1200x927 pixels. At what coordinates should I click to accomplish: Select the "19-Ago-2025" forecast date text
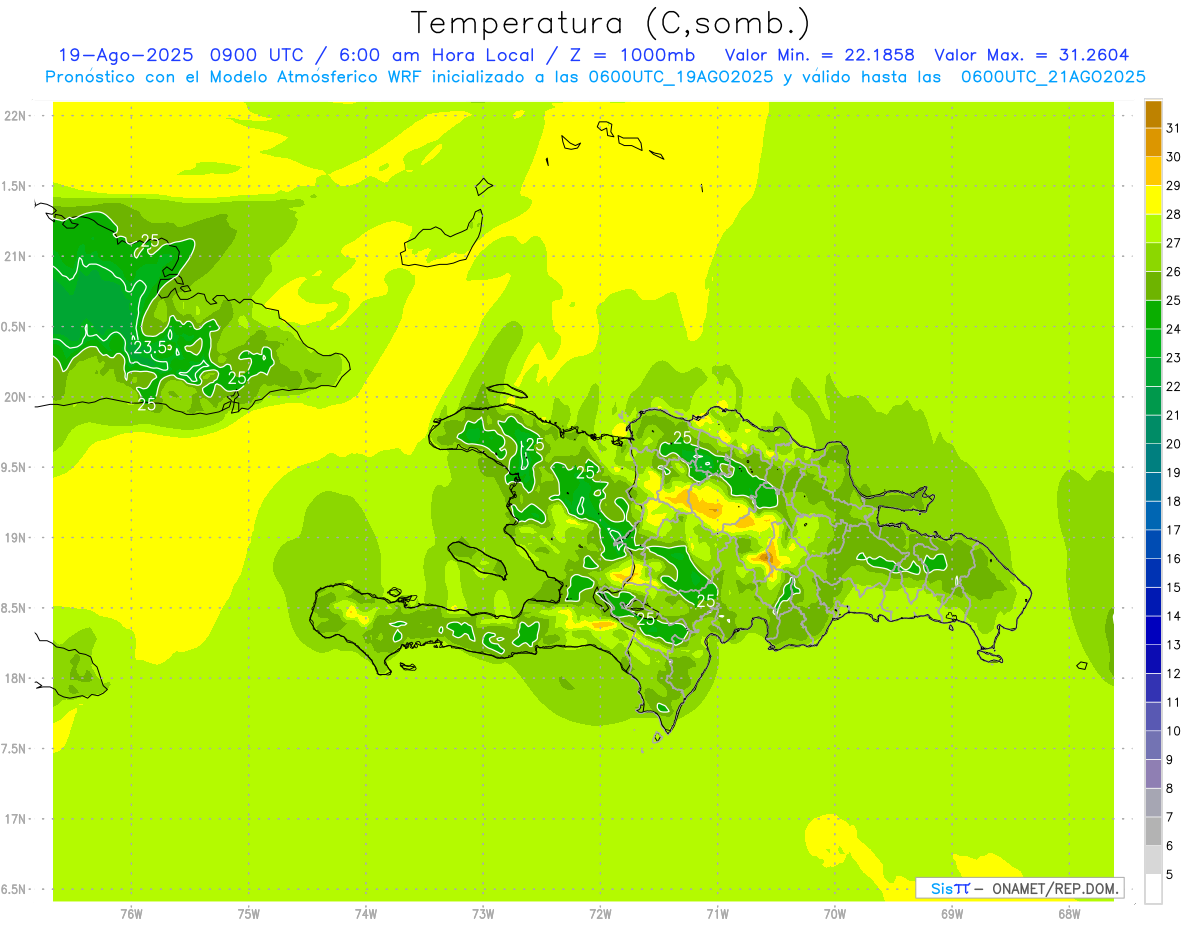click(x=126, y=55)
